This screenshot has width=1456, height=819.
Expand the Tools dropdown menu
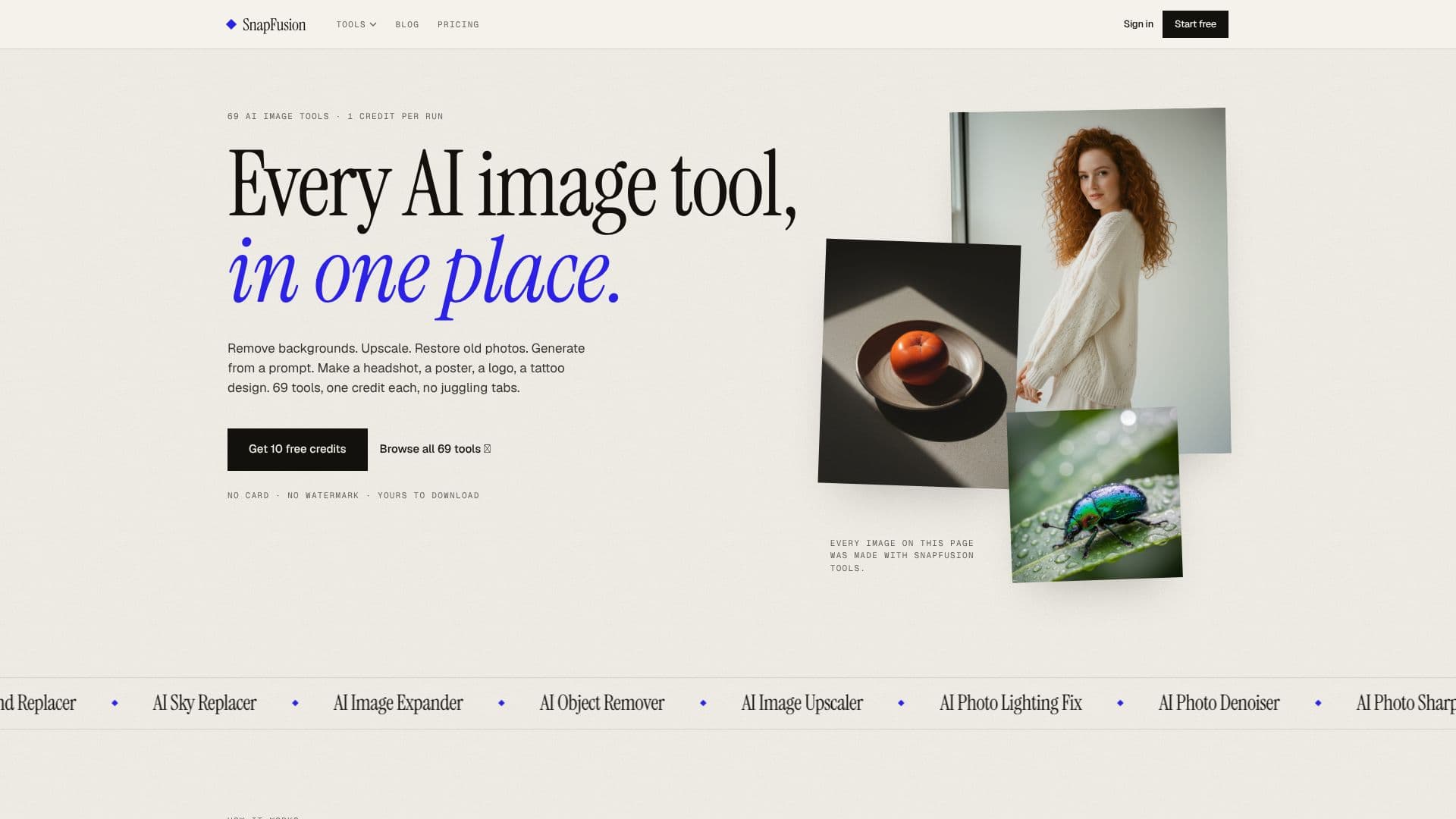(356, 24)
